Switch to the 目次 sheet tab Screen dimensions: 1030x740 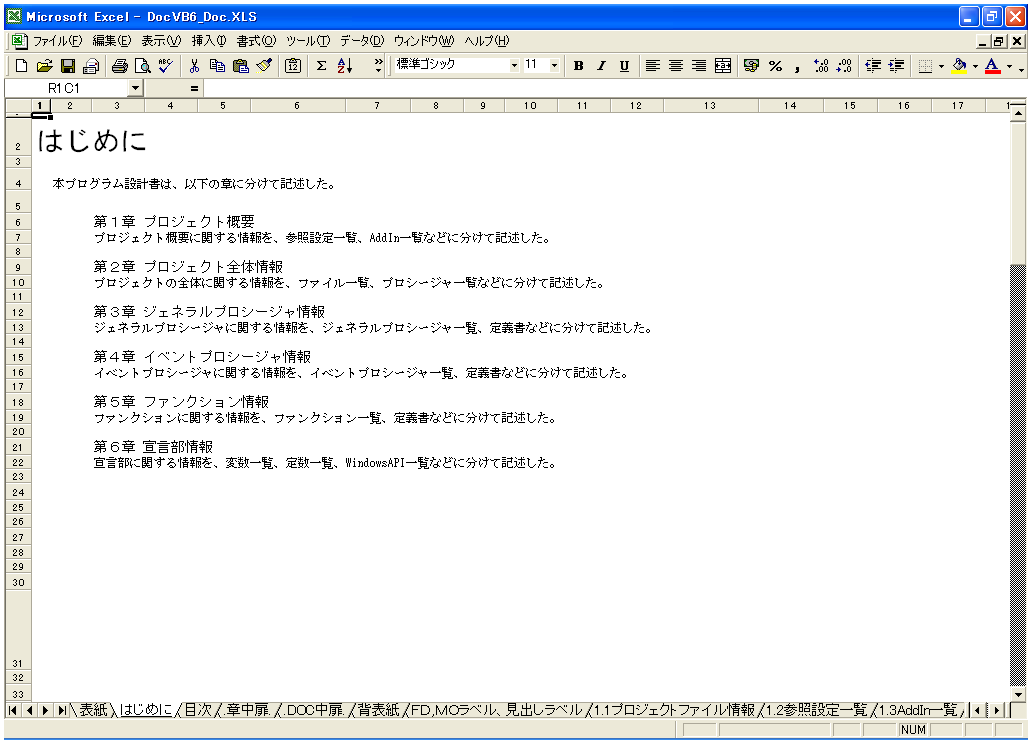(x=197, y=710)
